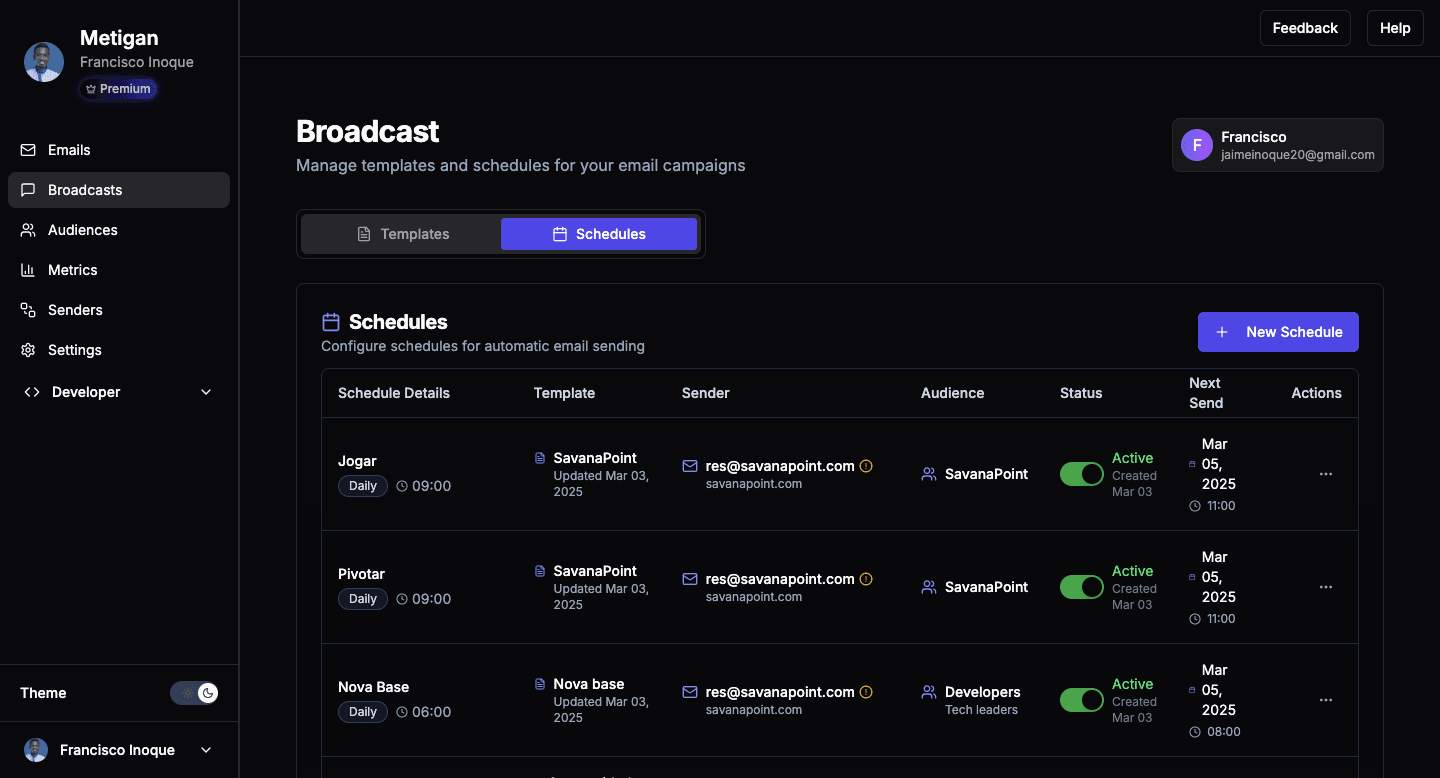Click the Metigan profile avatar in the sidebar header
1440x778 pixels.
pyautogui.click(x=44, y=62)
